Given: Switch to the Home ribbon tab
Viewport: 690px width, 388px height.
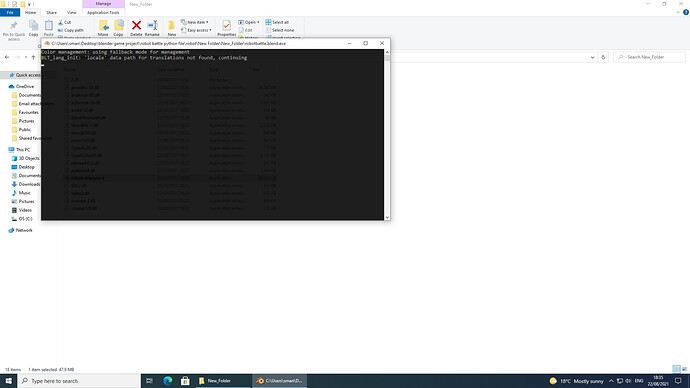Looking at the screenshot, I should click(x=30, y=12).
